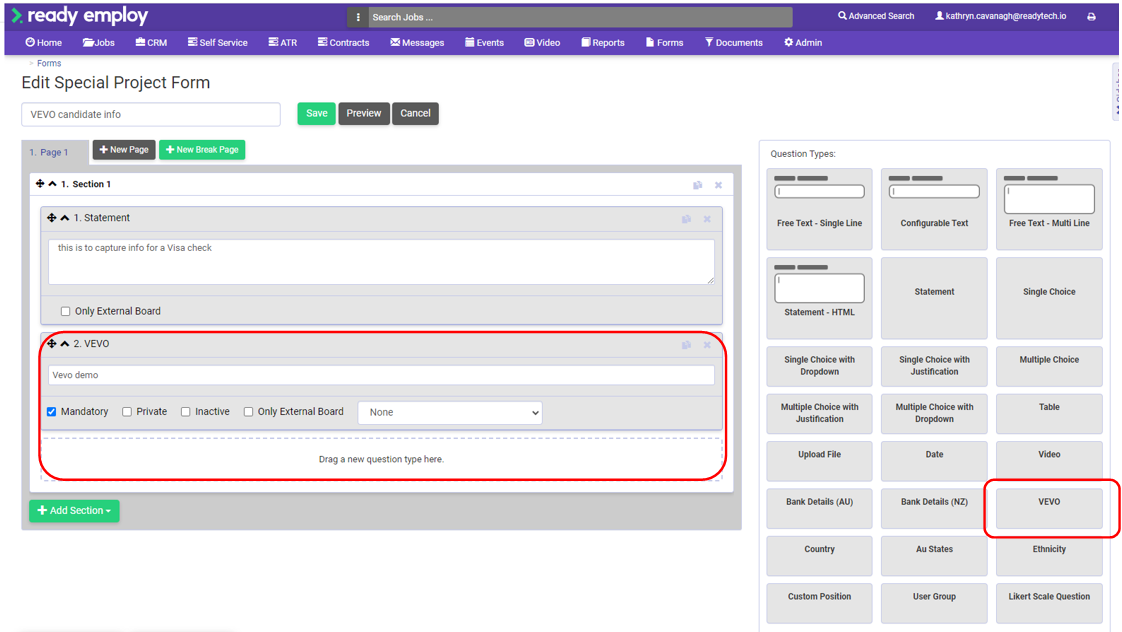Move handle icon for VEVO question
This screenshot has height=632, width=1122.
pos(52,344)
